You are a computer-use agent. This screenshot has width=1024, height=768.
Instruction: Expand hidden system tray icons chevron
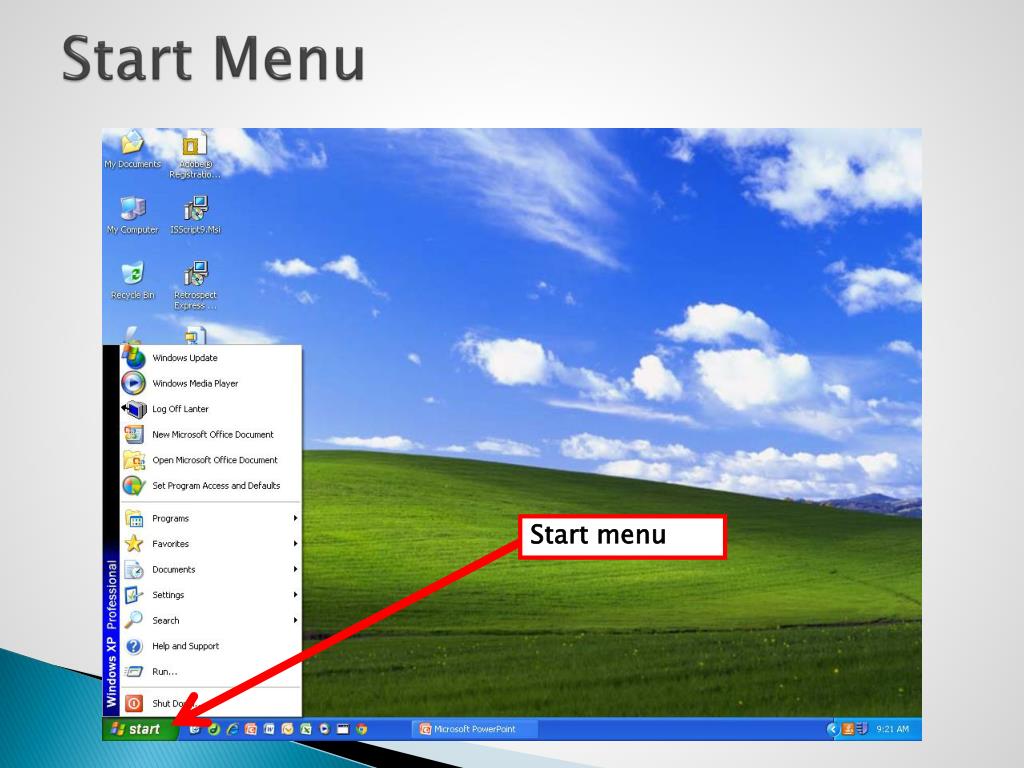[x=833, y=729]
